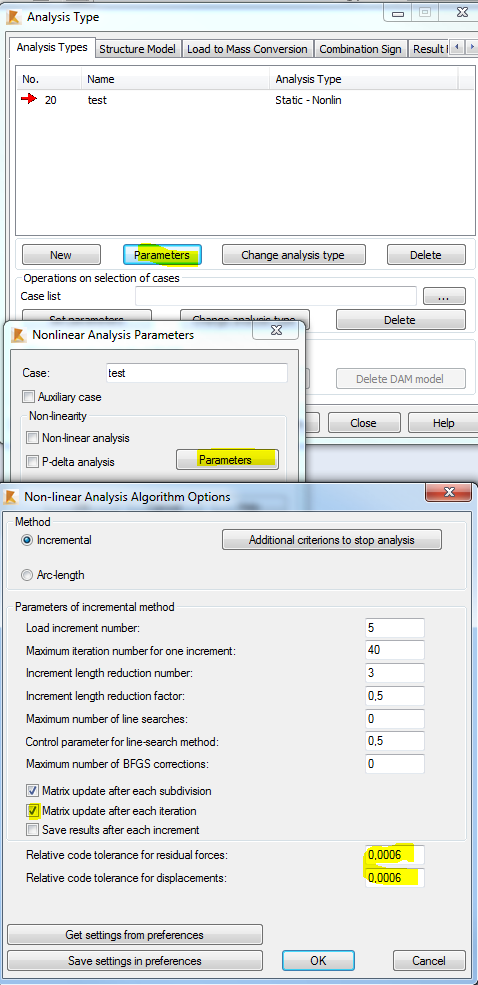Open Help in the Analysis Type dialog
Screen dimensions: 478x985
coord(443,423)
